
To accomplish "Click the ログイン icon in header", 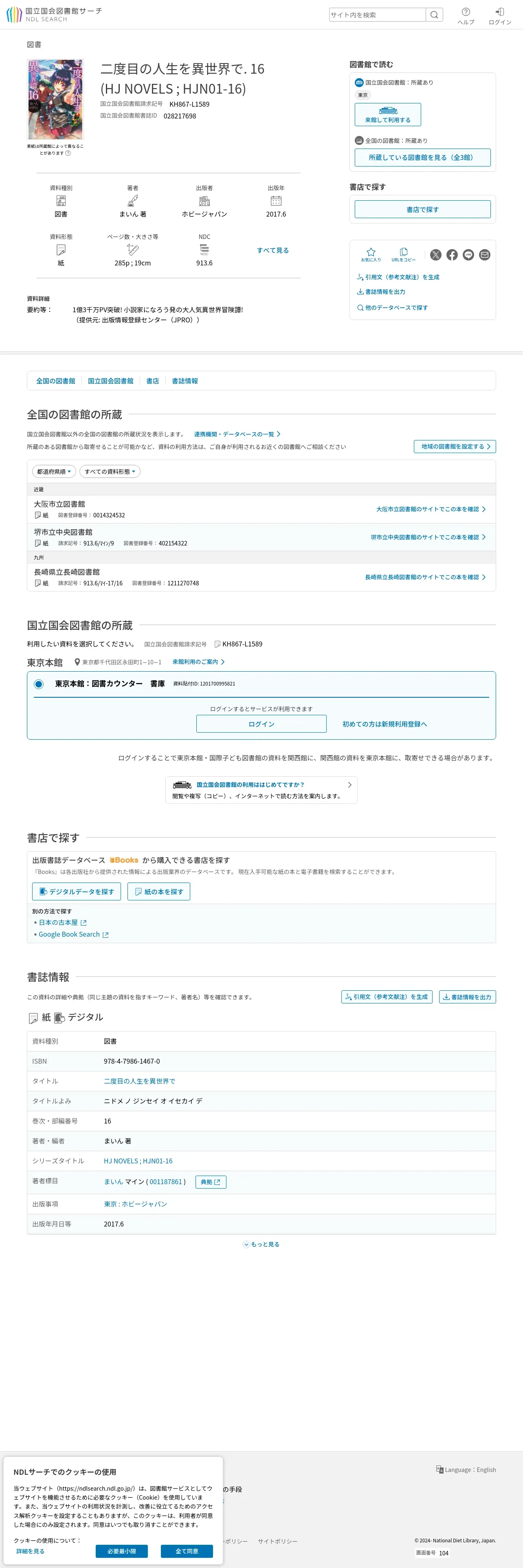I will (x=500, y=16).
